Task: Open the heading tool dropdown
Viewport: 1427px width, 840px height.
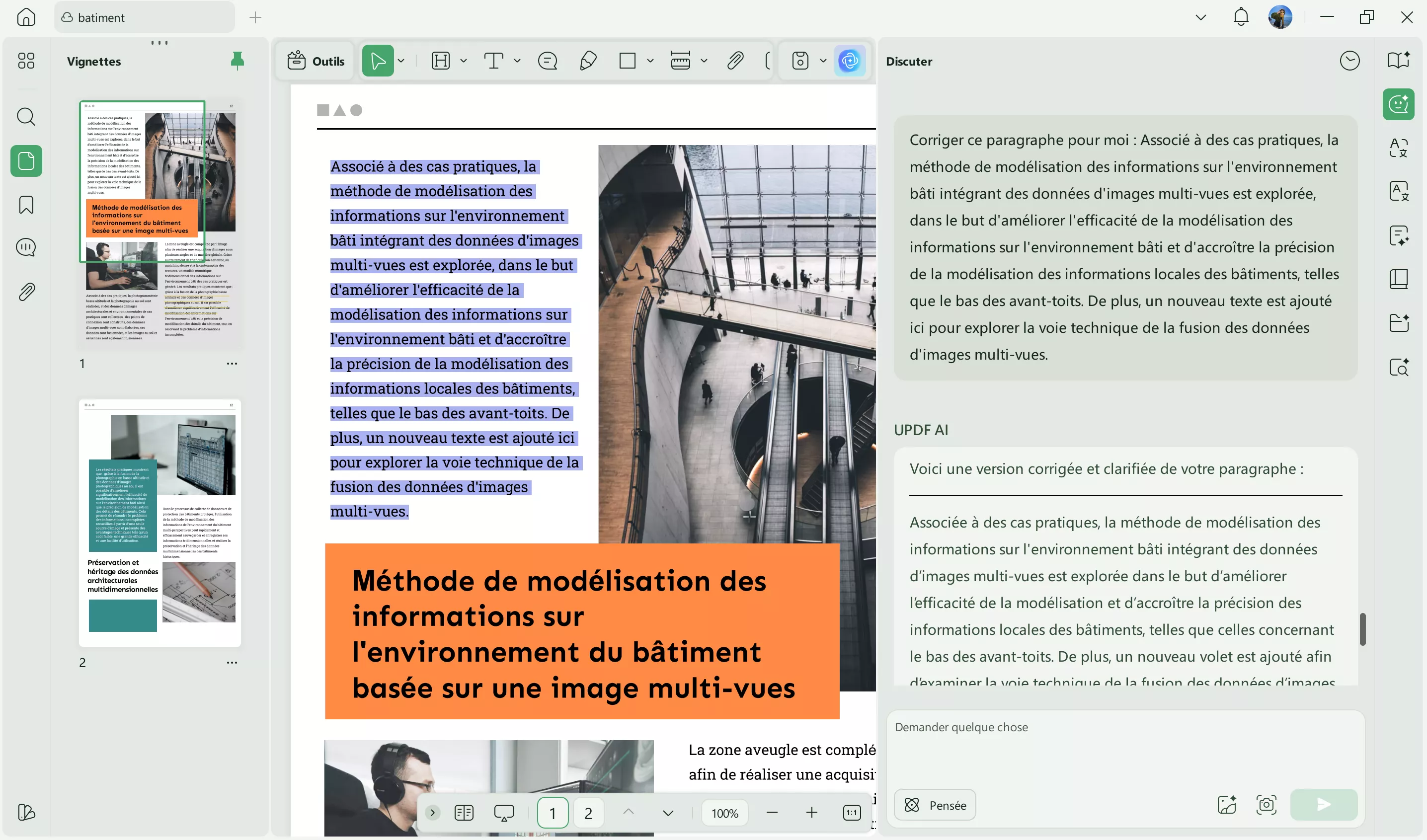Action: [464, 61]
